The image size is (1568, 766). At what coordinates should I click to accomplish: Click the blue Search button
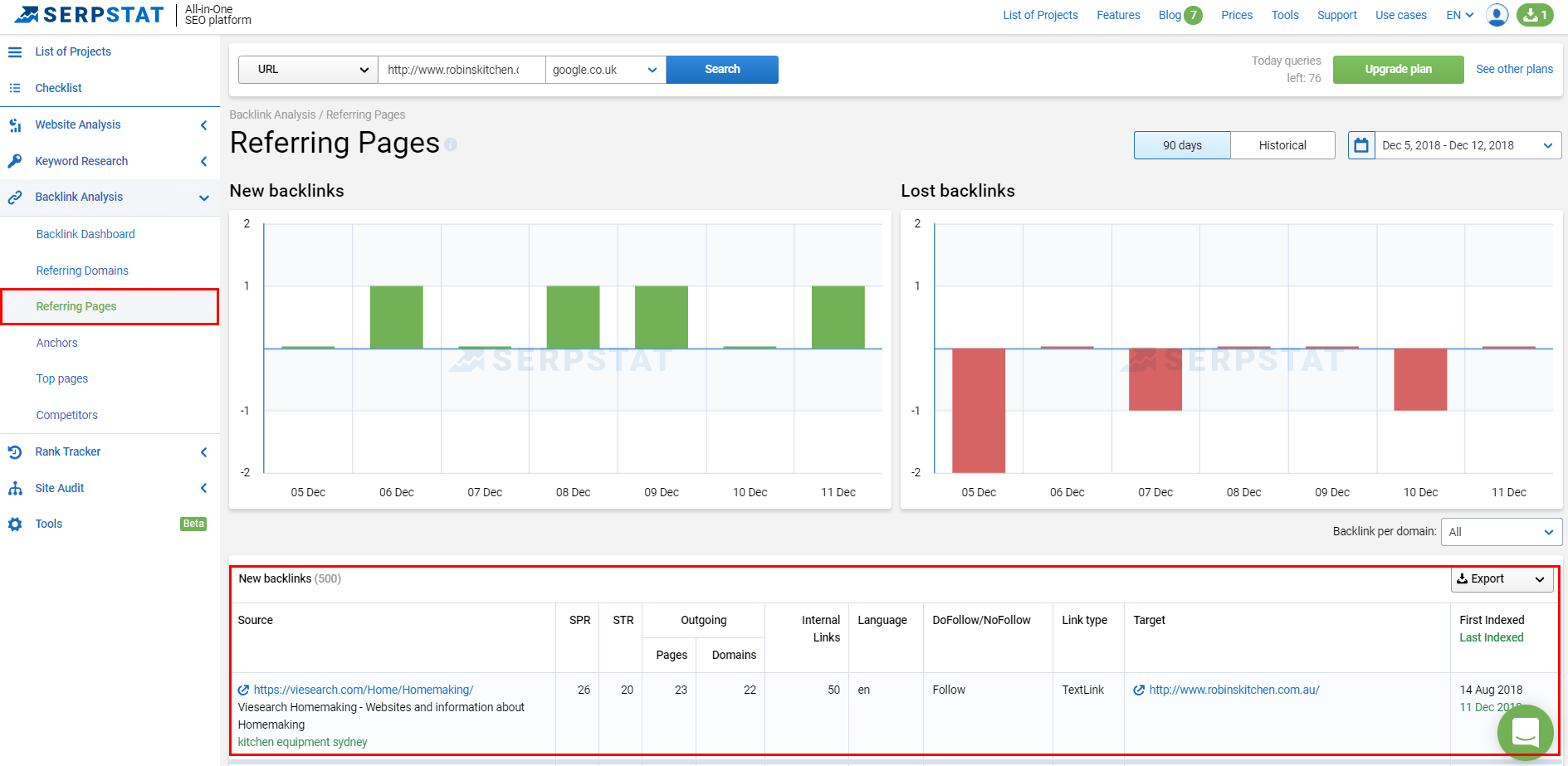pyautogui.click(x=722, y=70)
